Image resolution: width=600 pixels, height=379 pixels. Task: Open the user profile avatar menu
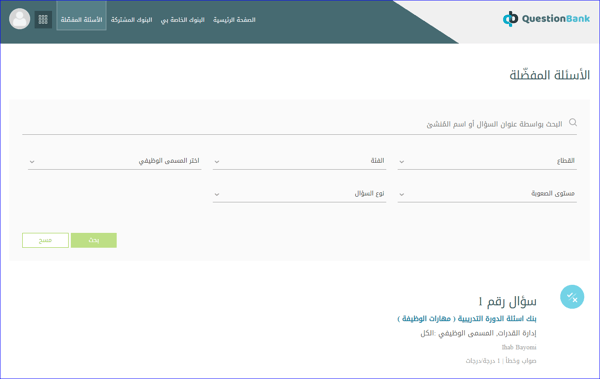coord(20,19)
